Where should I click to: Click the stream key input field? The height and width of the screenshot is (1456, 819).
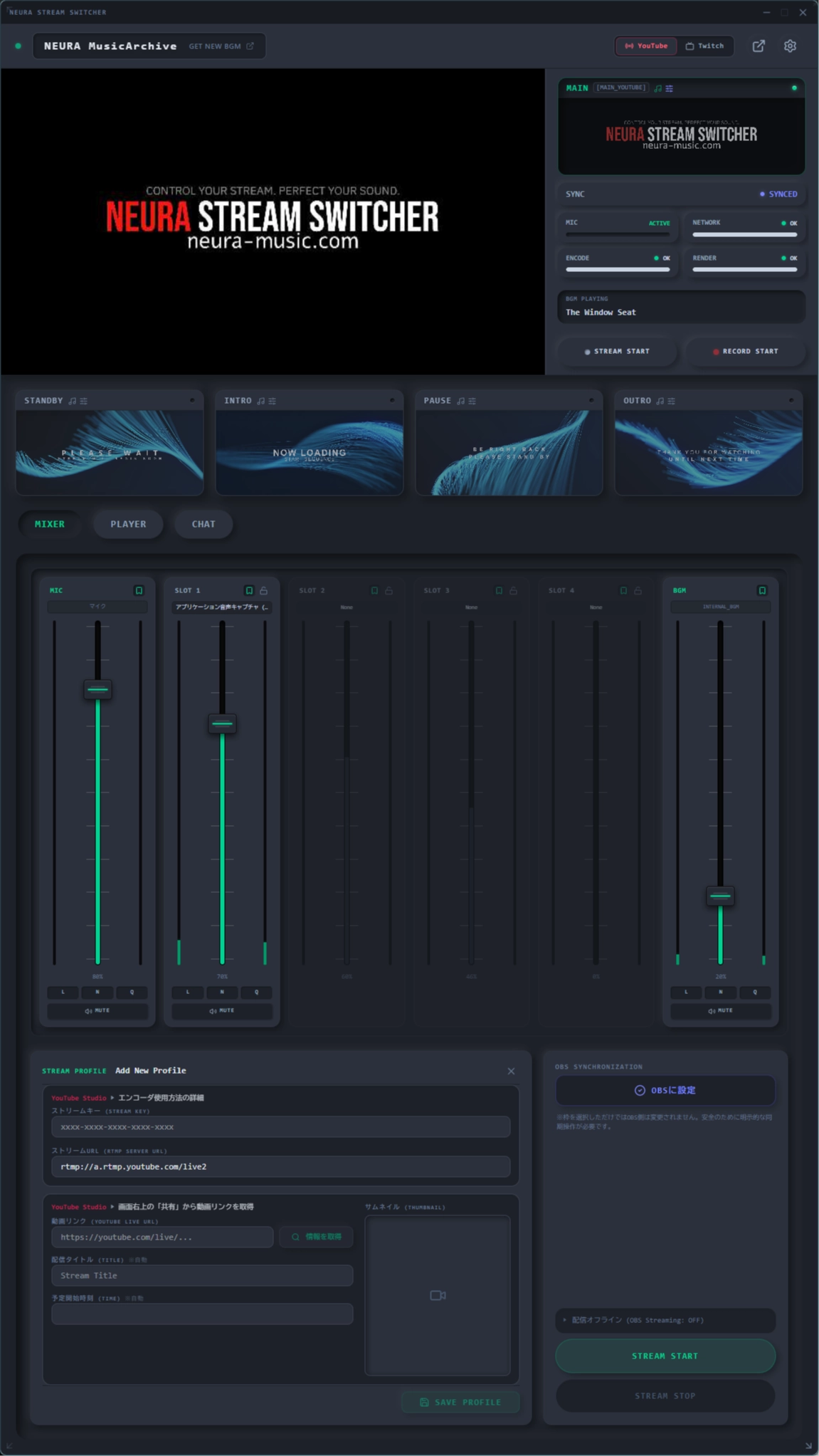[280, 1127]
